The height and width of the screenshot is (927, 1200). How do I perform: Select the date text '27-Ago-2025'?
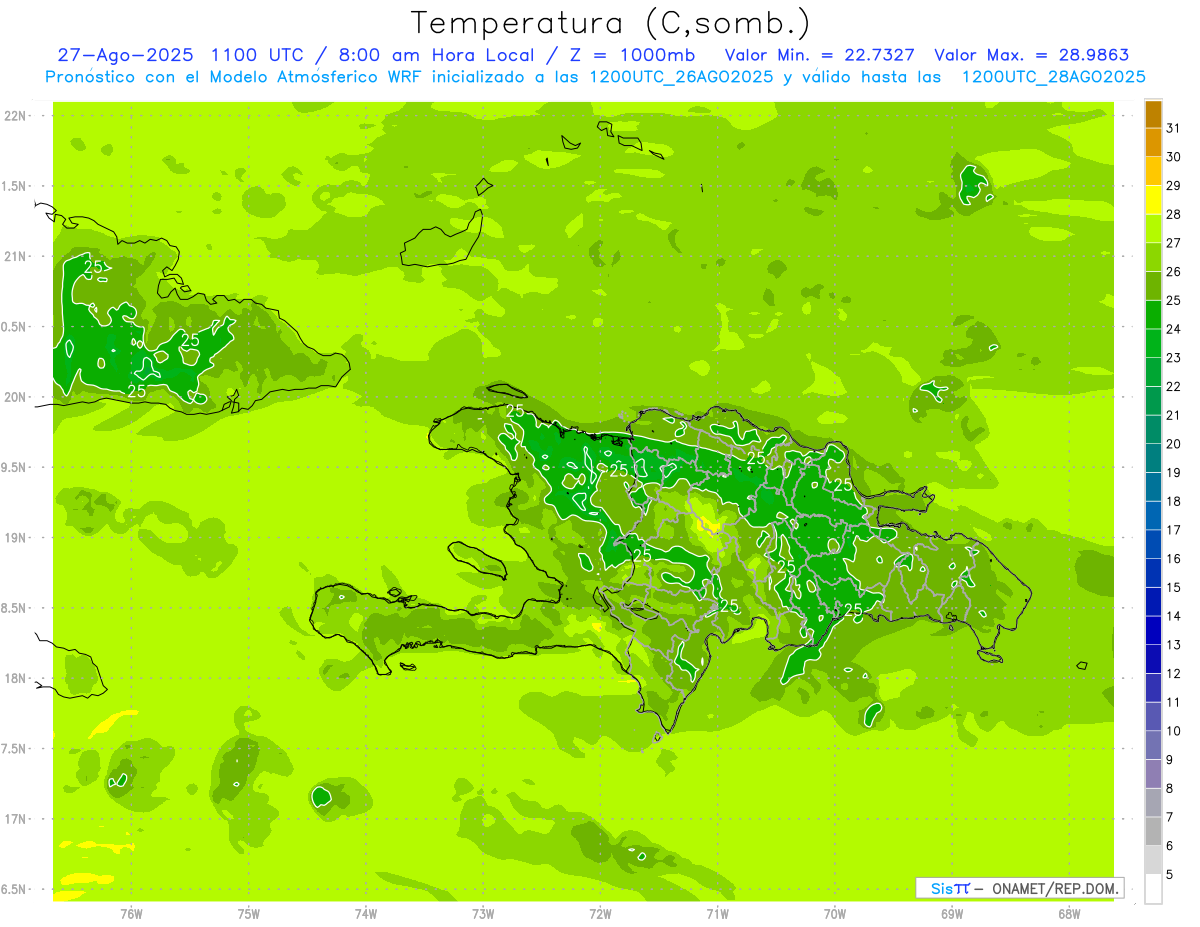pos(124,55)
